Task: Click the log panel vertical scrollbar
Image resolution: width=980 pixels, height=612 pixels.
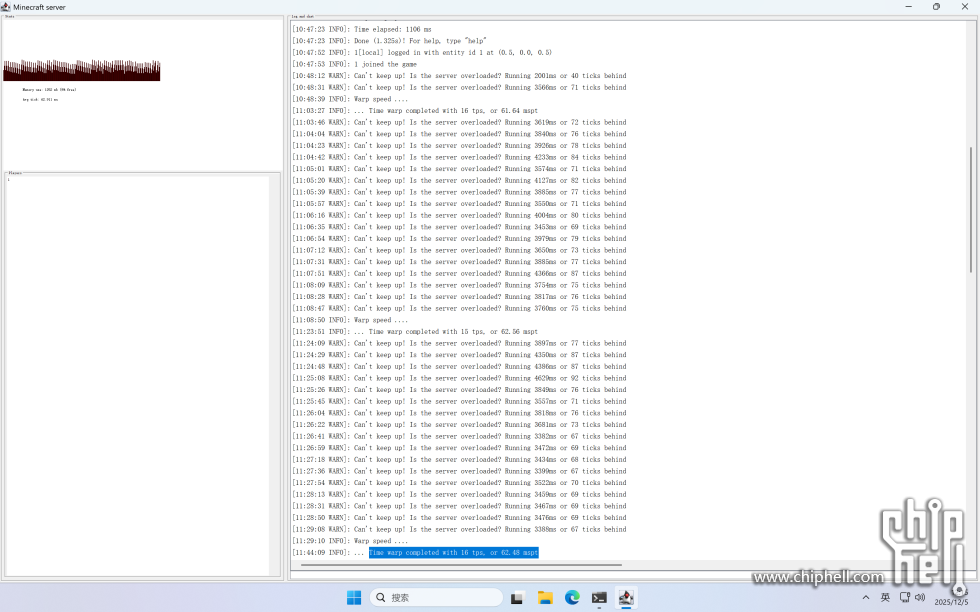Action: (970, 210)
